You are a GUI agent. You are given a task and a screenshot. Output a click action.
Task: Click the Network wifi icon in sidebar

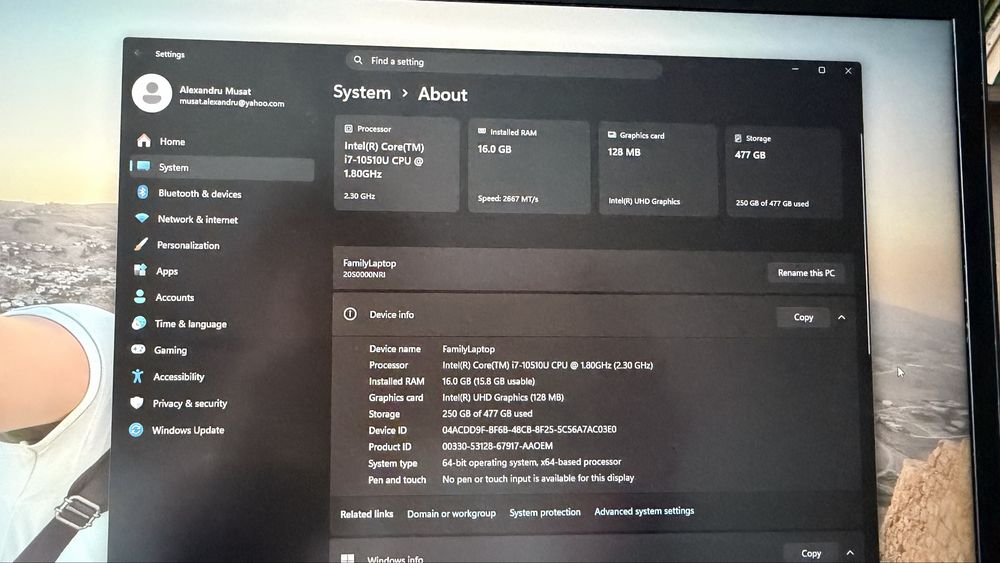point(142,218)
